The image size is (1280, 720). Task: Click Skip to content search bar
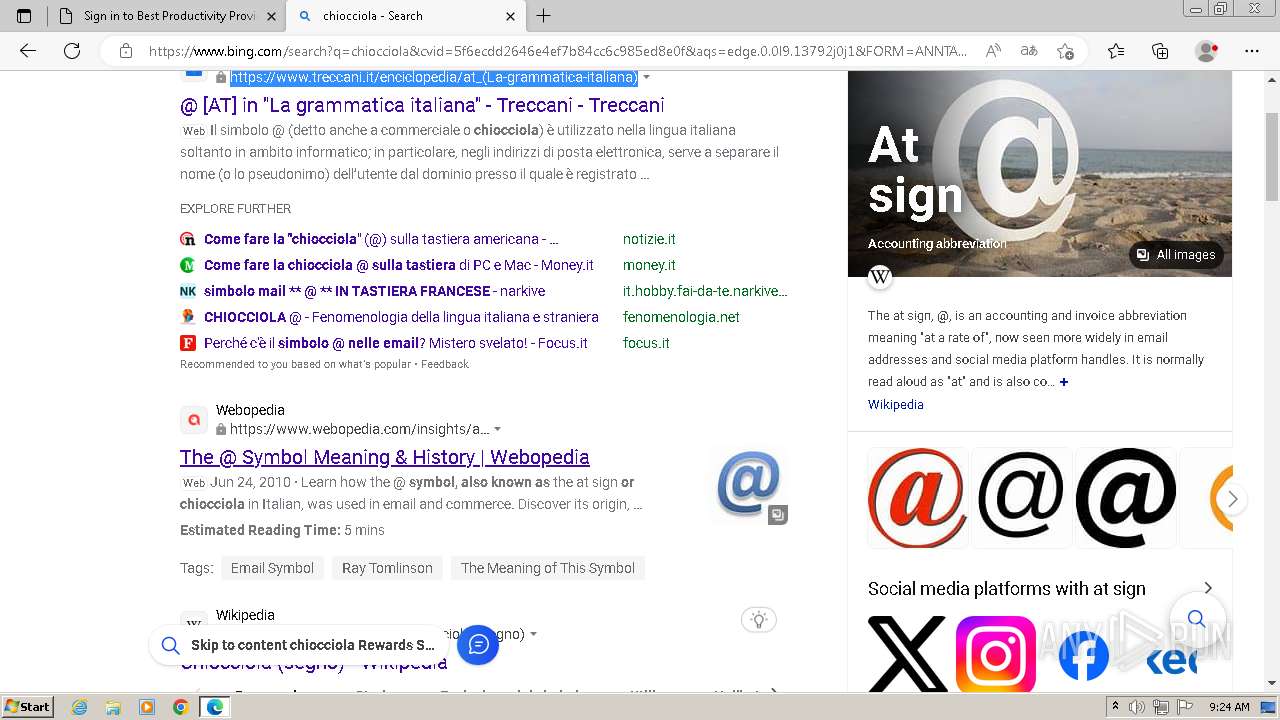click(x=300, y=645)
